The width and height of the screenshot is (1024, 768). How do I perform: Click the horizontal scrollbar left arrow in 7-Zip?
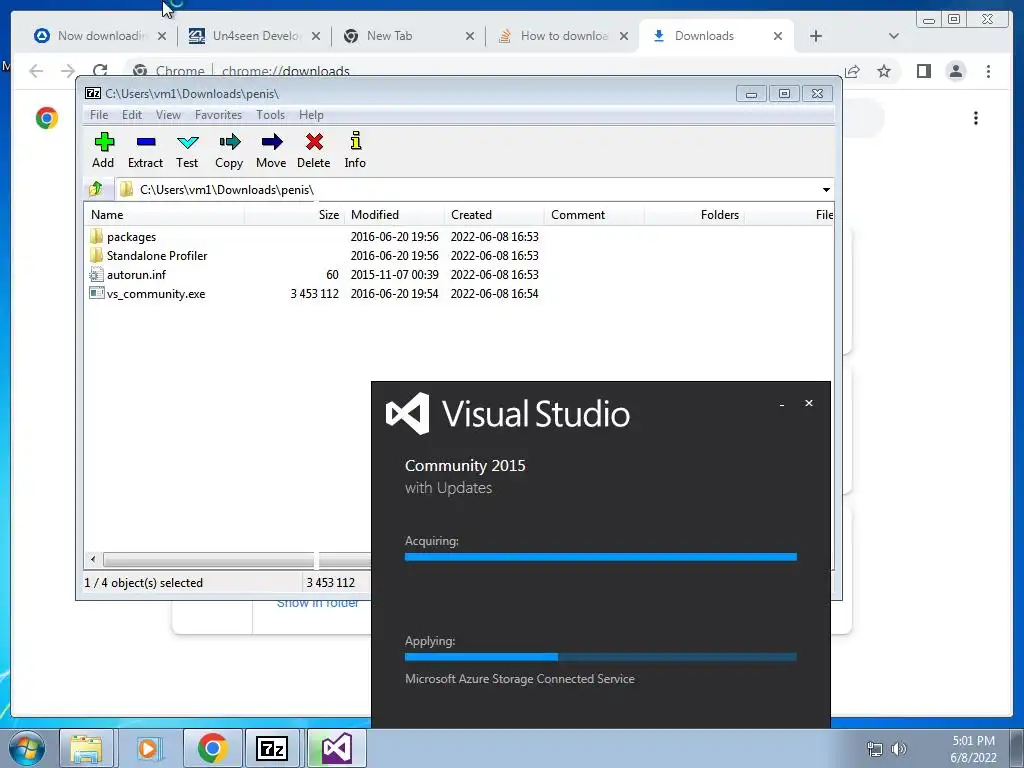click(93, 560)
